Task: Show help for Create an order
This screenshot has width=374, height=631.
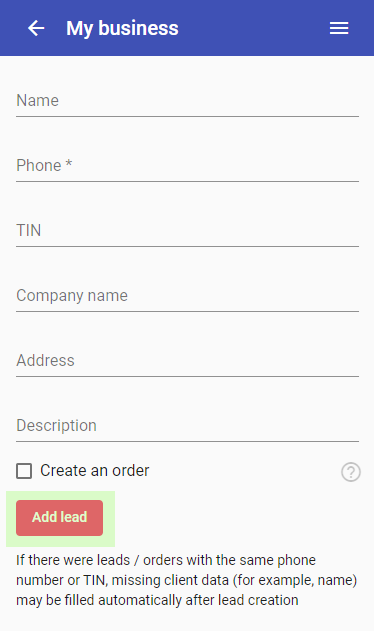Action: tap(351, 472)
